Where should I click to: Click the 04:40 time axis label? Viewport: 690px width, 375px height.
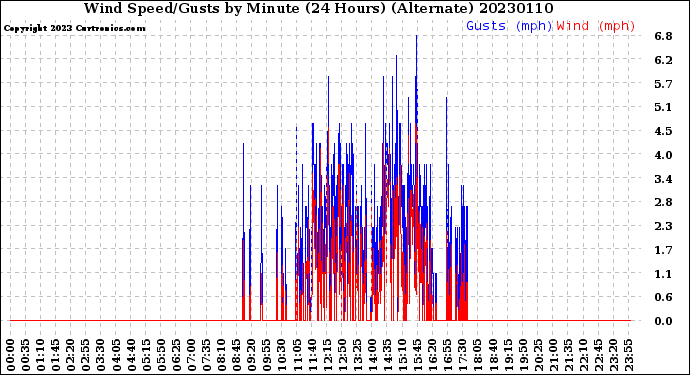pos(131,355)
